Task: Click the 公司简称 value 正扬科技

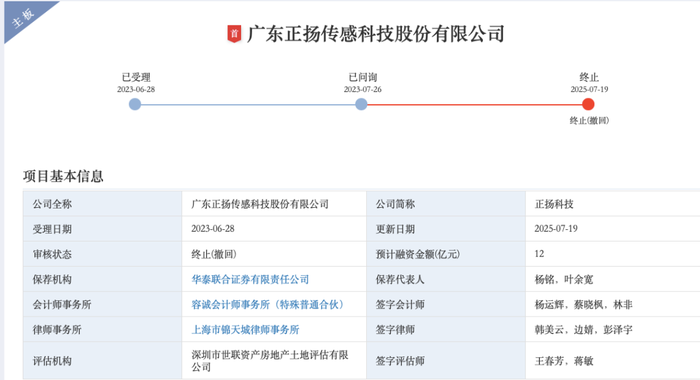Action: pyautogui.click(x=554, y=205)
